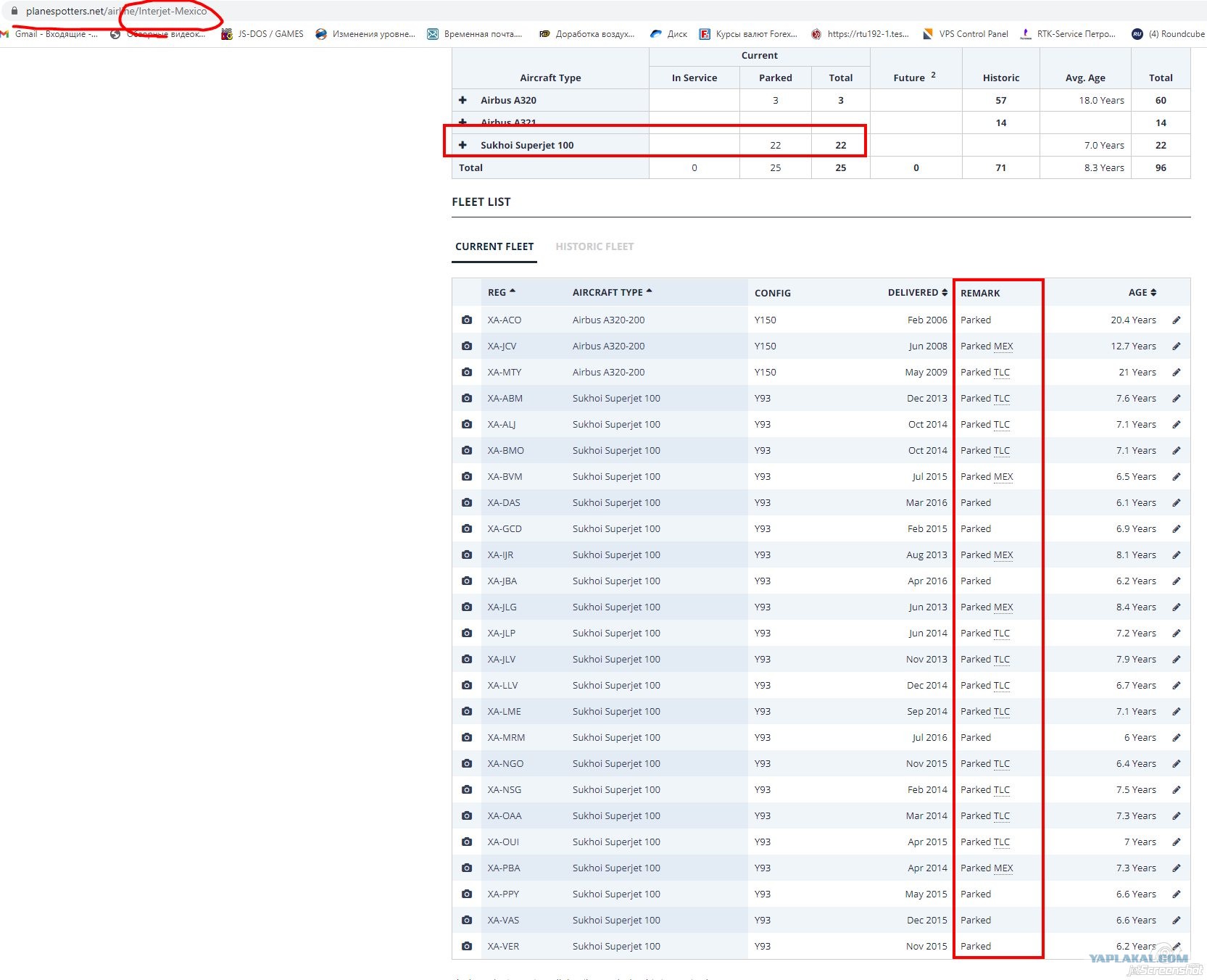Open XA-BMO registration link
Viewport: 1207px width, 980px height.
506,450
